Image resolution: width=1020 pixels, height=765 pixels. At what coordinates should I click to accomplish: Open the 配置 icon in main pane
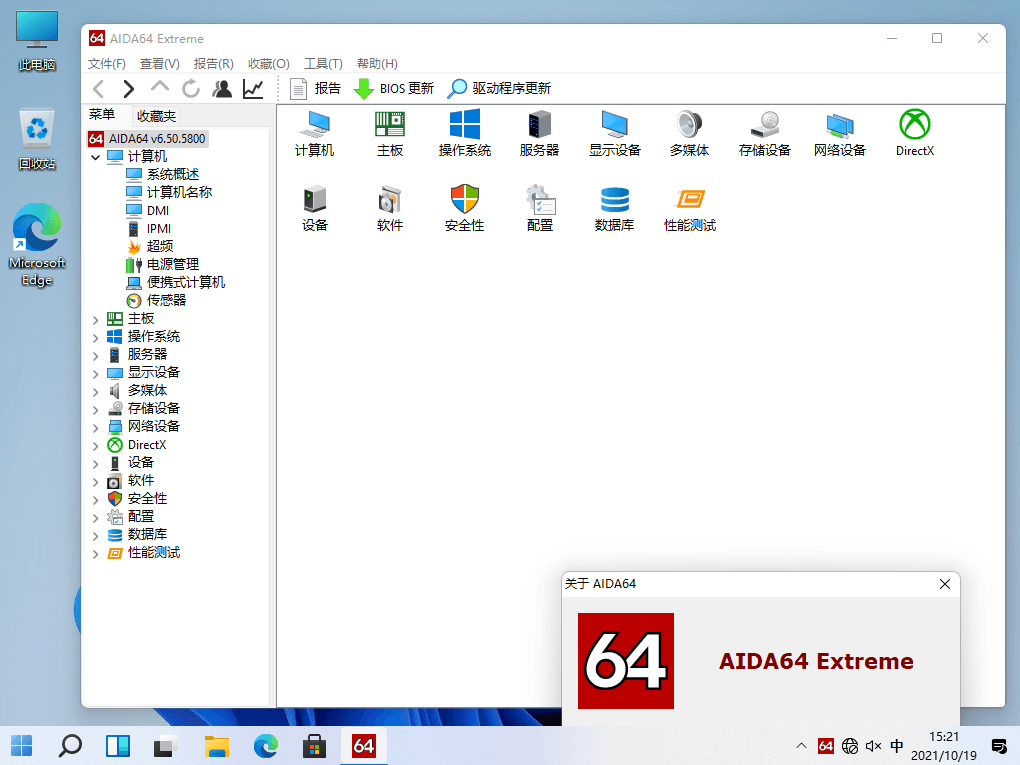pyautogui.click(x=539, y=208)
